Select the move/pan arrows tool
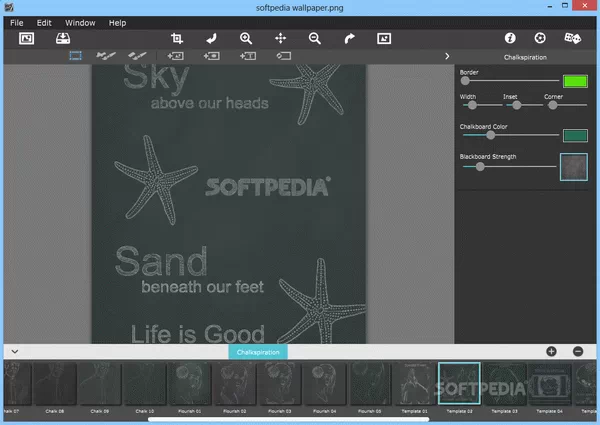Viewport: 600px width, 425px height. point(280,38)
